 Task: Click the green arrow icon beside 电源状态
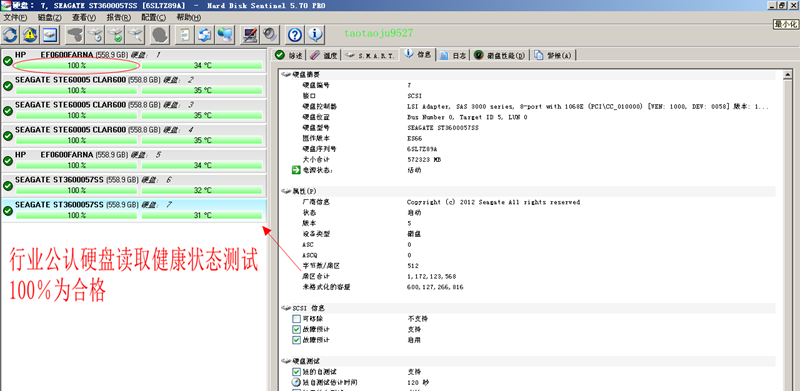point(296,170)
